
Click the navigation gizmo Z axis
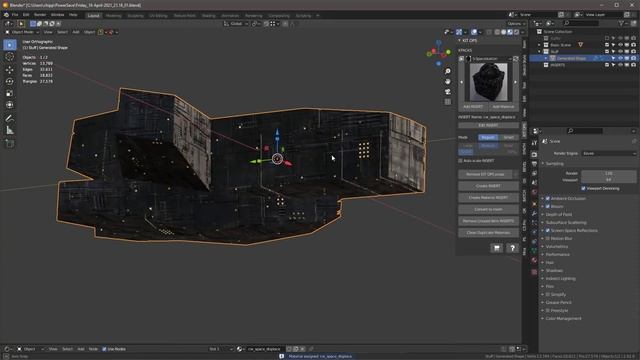(439, 42)
